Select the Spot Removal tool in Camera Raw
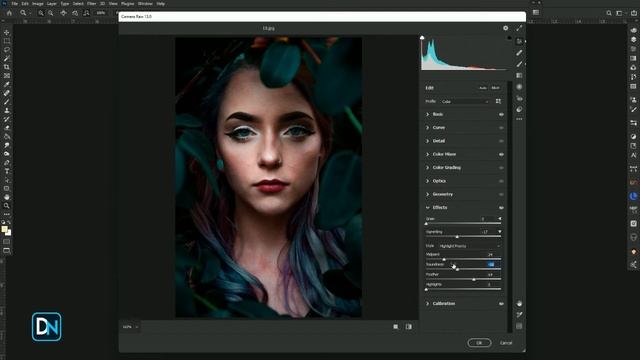This screenshot has height=360, width=640. (x=519, y=53)
